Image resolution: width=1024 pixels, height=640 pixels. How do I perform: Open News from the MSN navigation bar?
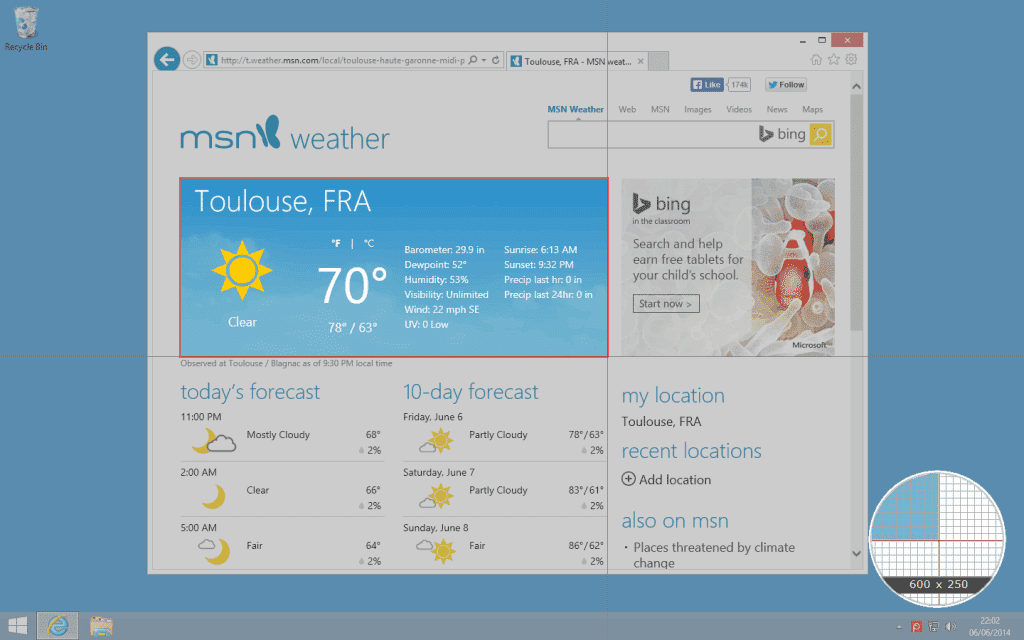[x=777, y=109]
